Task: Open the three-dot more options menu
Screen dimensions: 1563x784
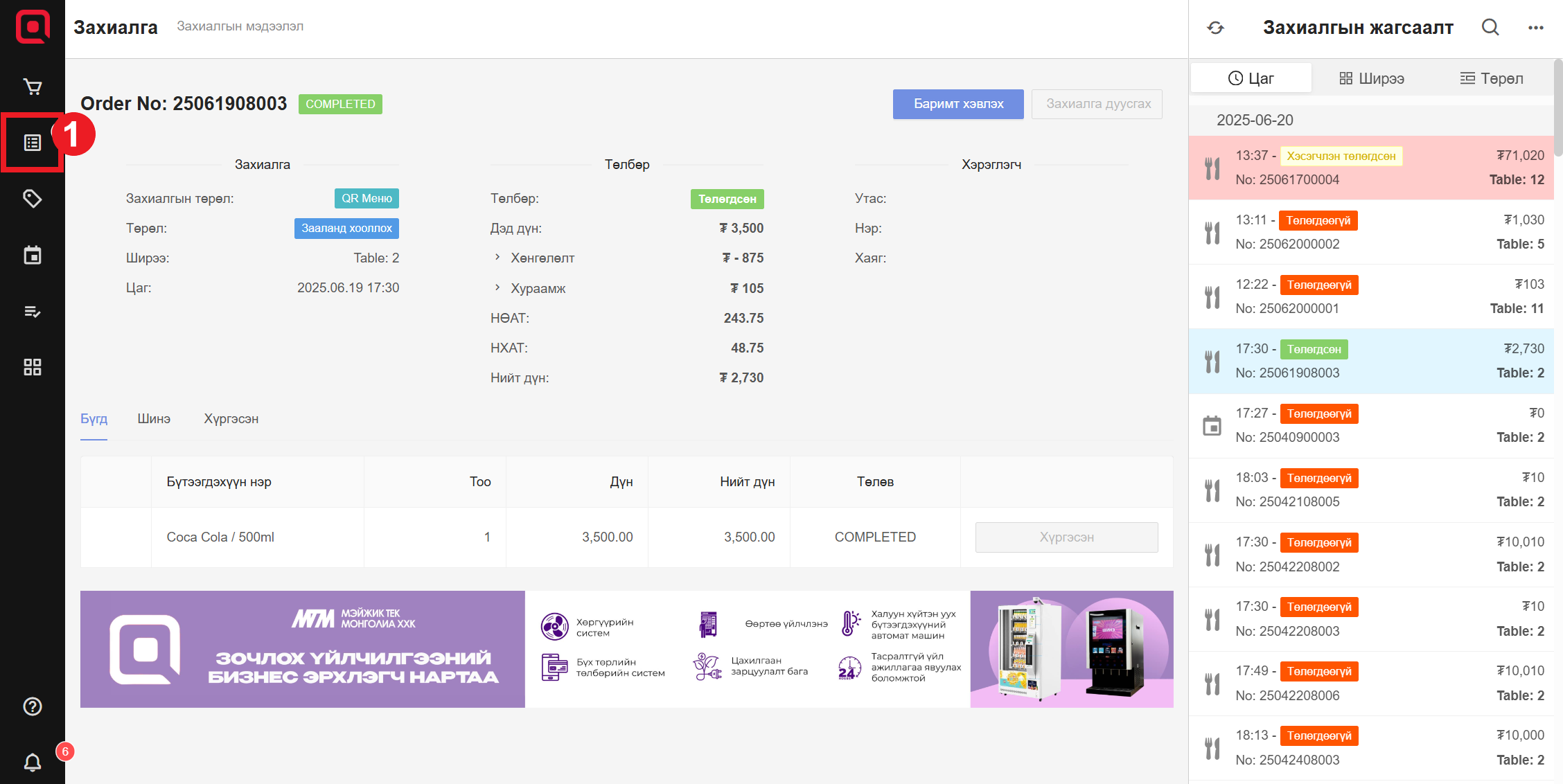Action: (1535, 28)
